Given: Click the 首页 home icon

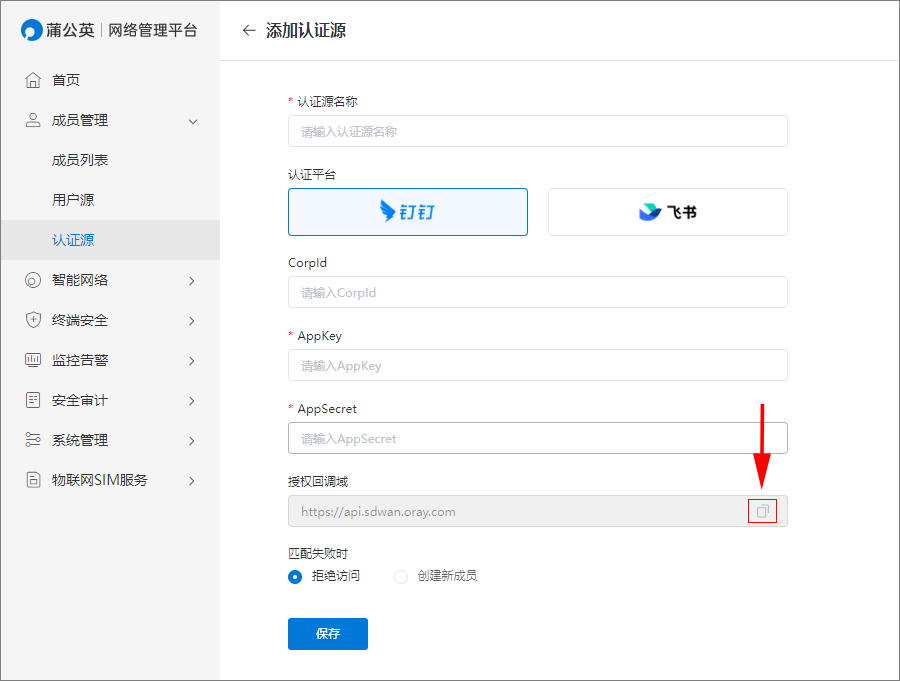Looking at the screenshot, I should click(33, 80).
